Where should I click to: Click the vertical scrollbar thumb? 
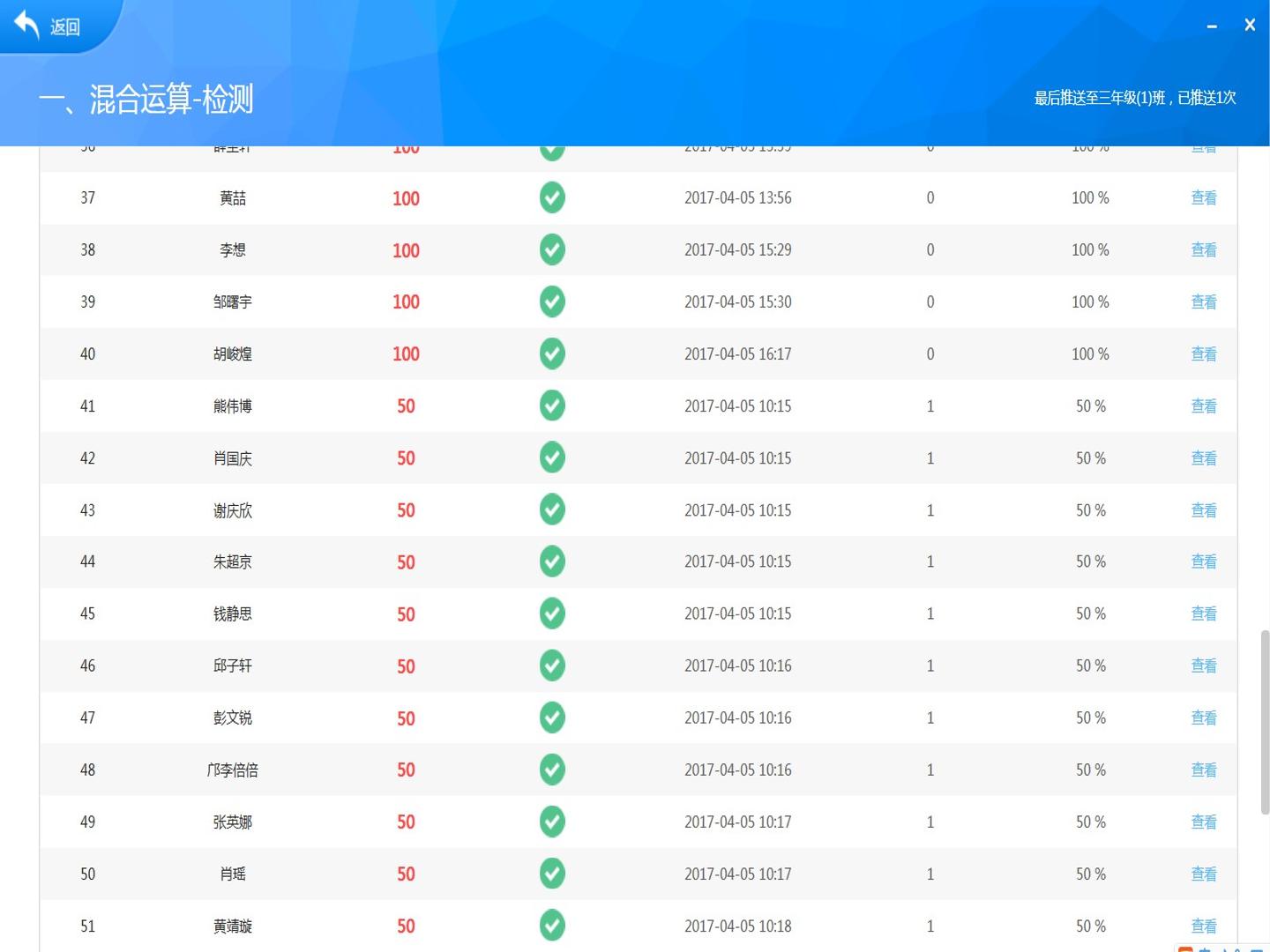[1265, 722]
